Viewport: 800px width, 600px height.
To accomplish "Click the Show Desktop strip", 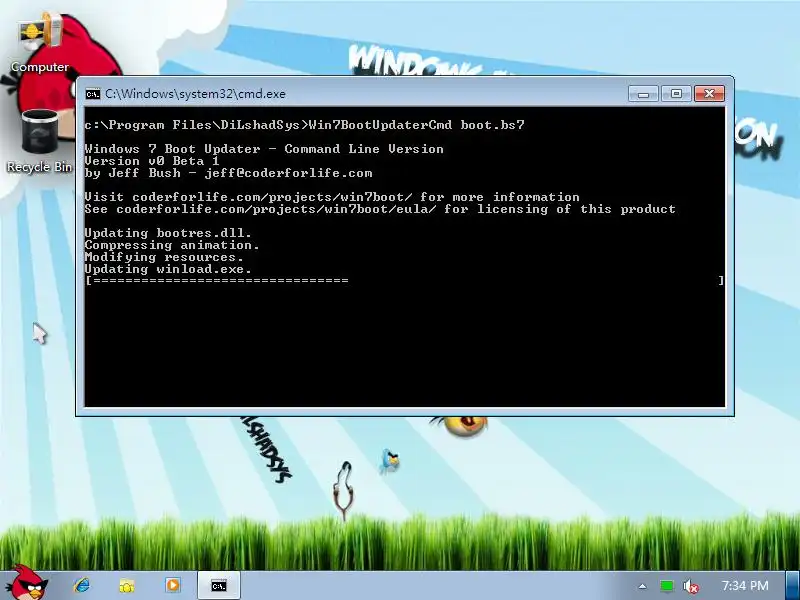I will click(x=793, y=586).
